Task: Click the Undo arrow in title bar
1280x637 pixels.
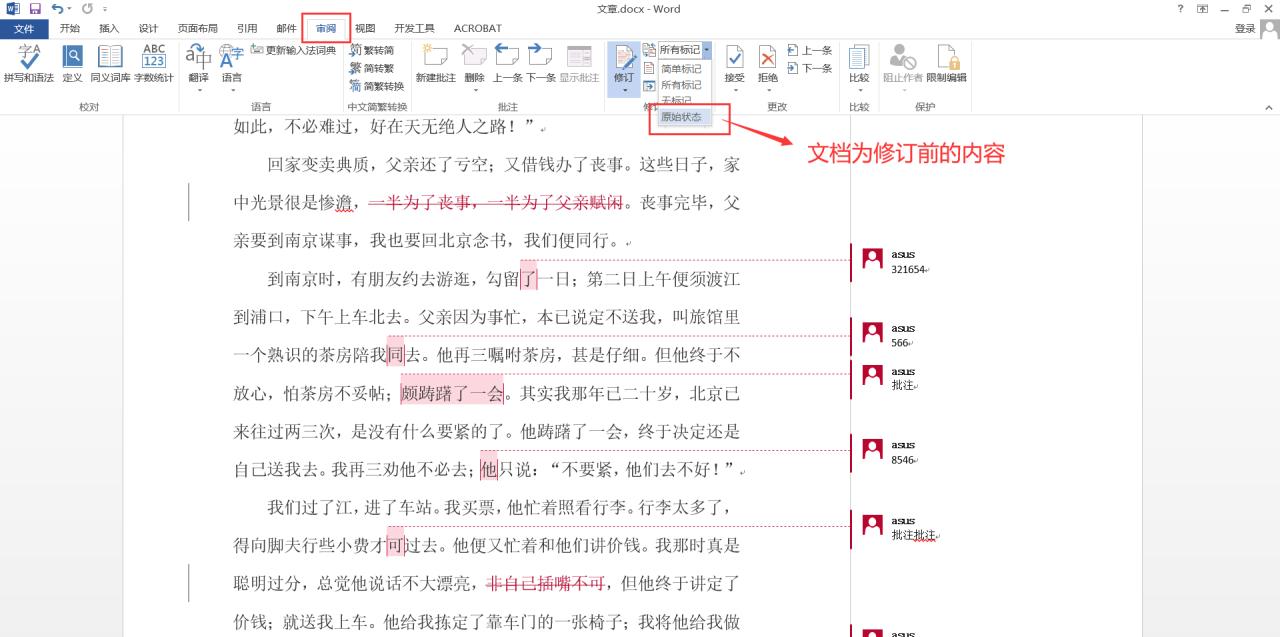Action: pos(56,9)
